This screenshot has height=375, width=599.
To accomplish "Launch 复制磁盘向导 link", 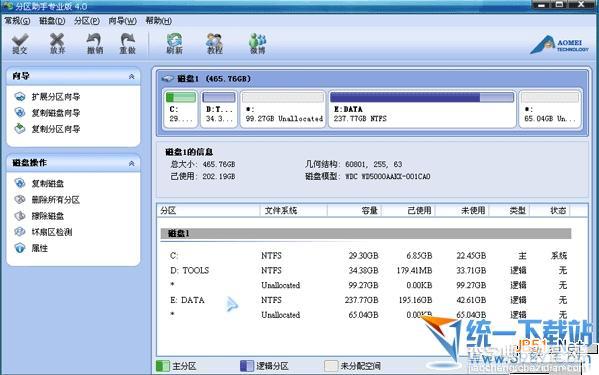I will tap(56, 113).
